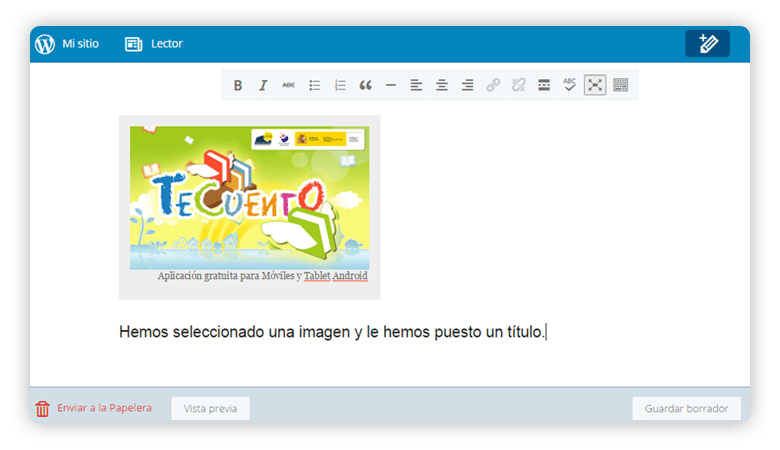Screen dimensions: 780x450
Task: Insert a numbered list
Action: 340,86
